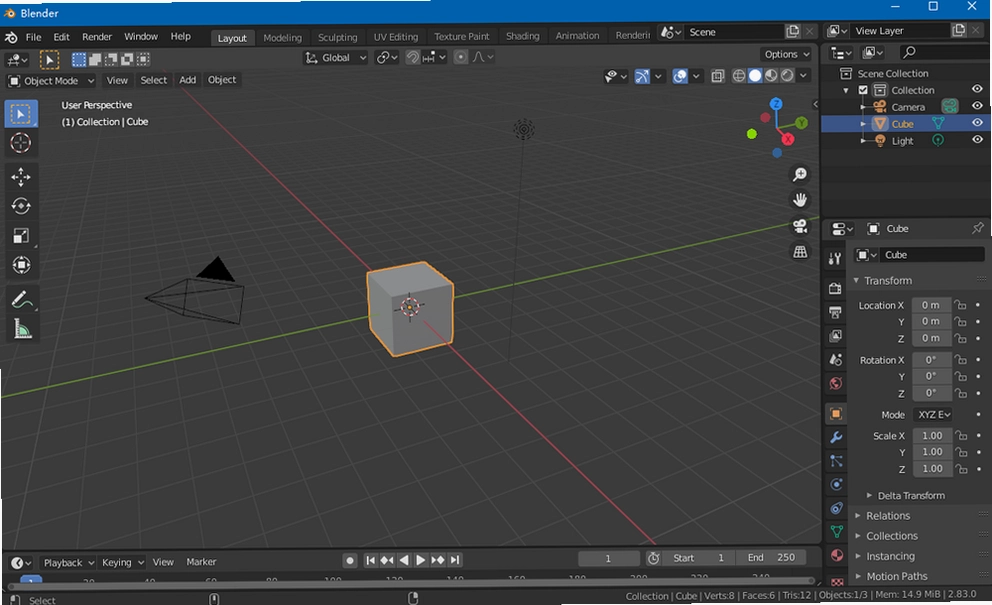Activate the Annotate pencil tool
Image resolution: width=992 pixels, height=605 pixels.
click(x=21, y=299)
